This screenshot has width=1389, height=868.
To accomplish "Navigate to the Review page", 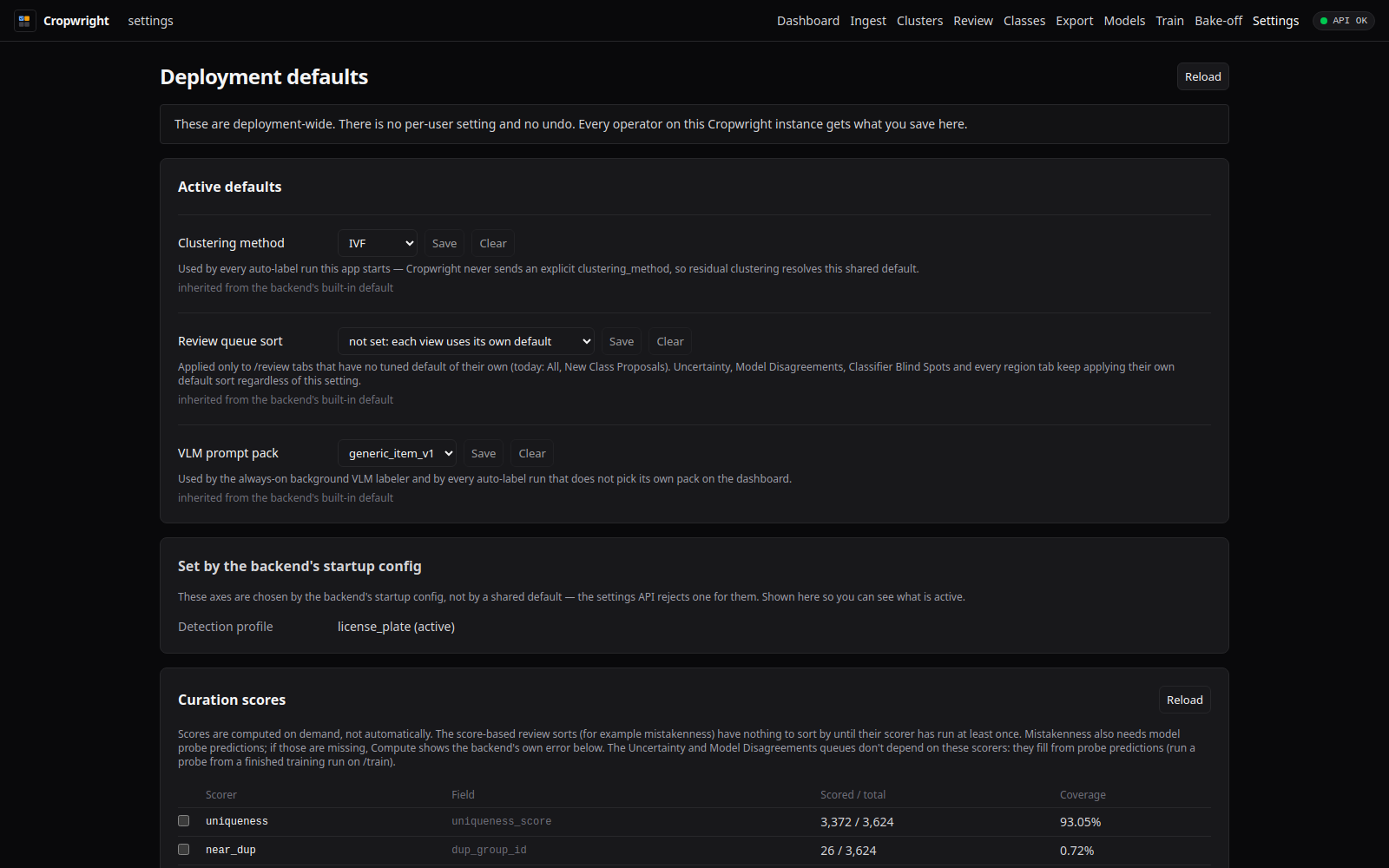I will click(x=973, y=21).
